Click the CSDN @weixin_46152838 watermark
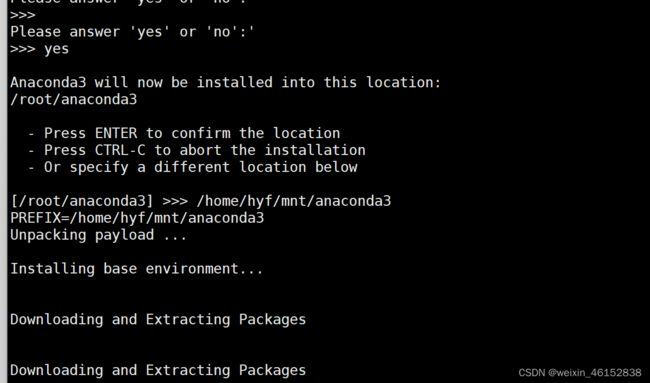 coord(580,372)
